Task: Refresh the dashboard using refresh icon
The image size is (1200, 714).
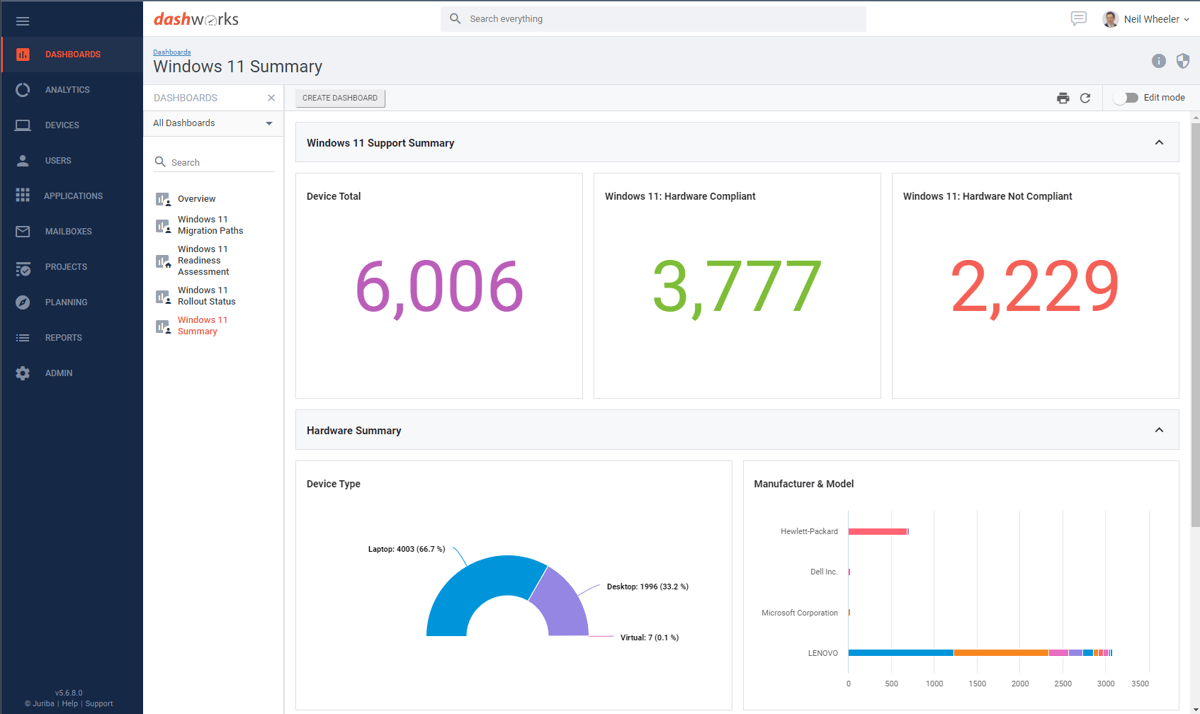Action: click(1085, 98)
